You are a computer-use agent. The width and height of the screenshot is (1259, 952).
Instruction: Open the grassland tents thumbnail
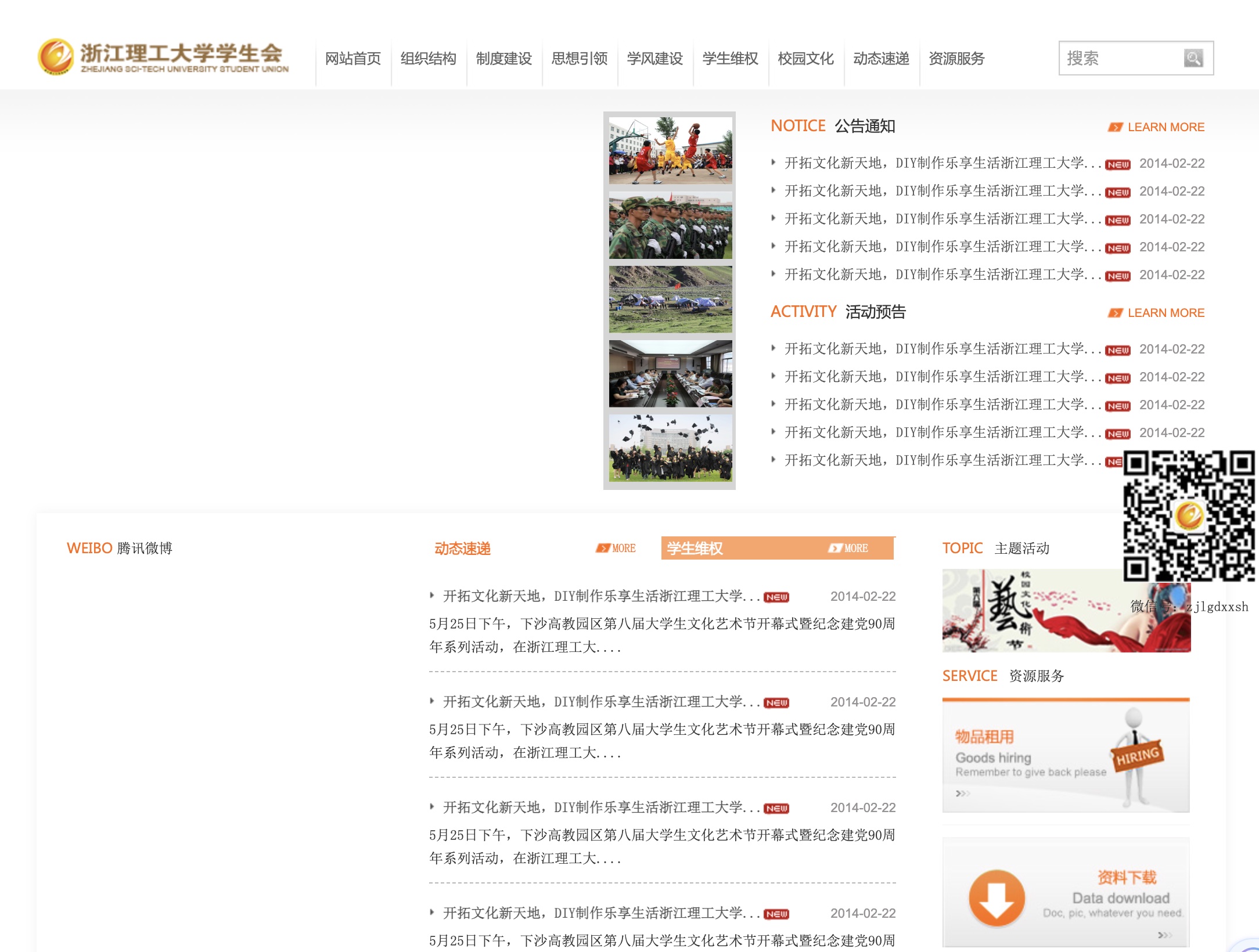[x=671, y=300]
